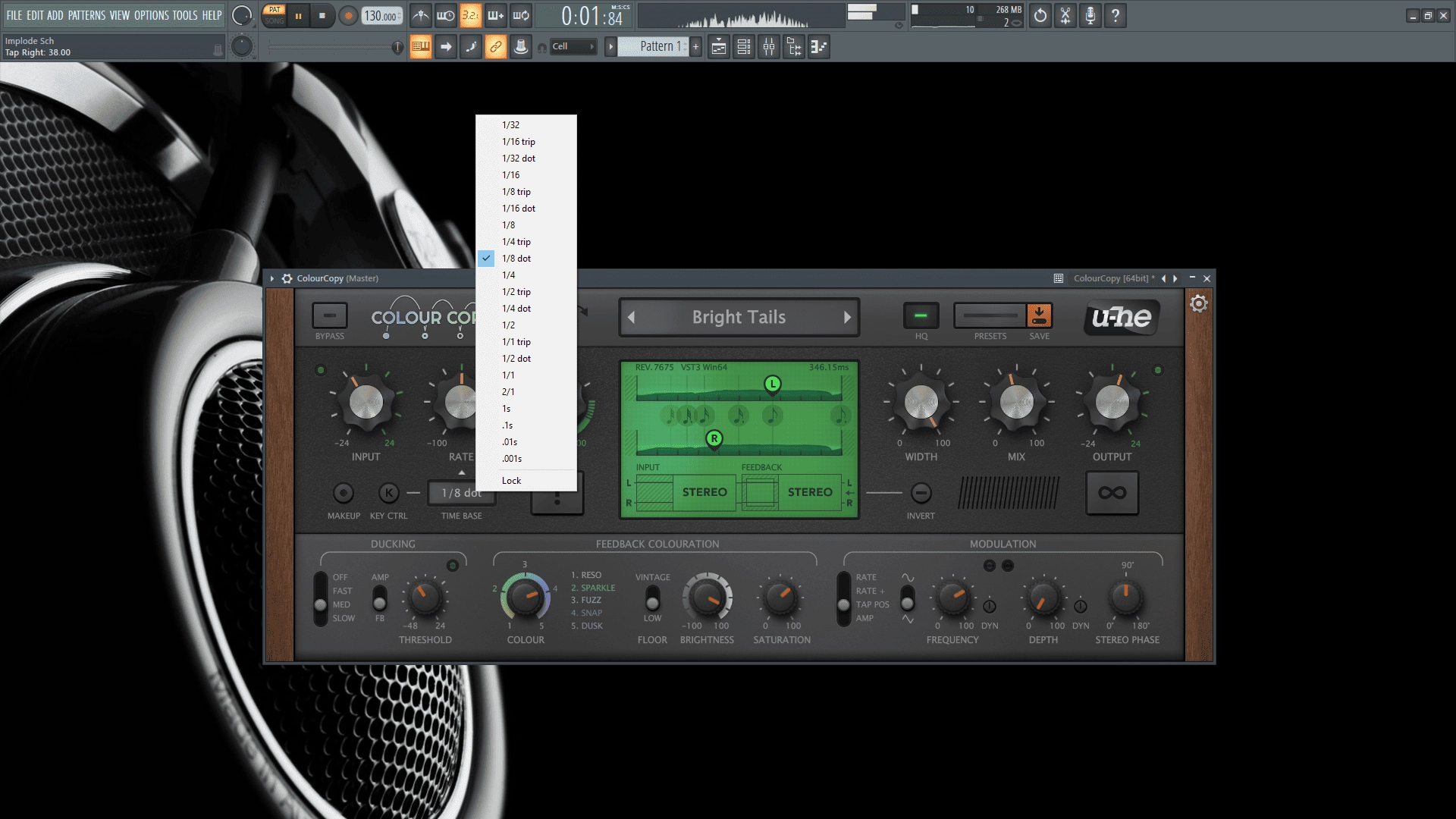Open ColourCopy settings gear on right edge

(x=1199, y=304)
